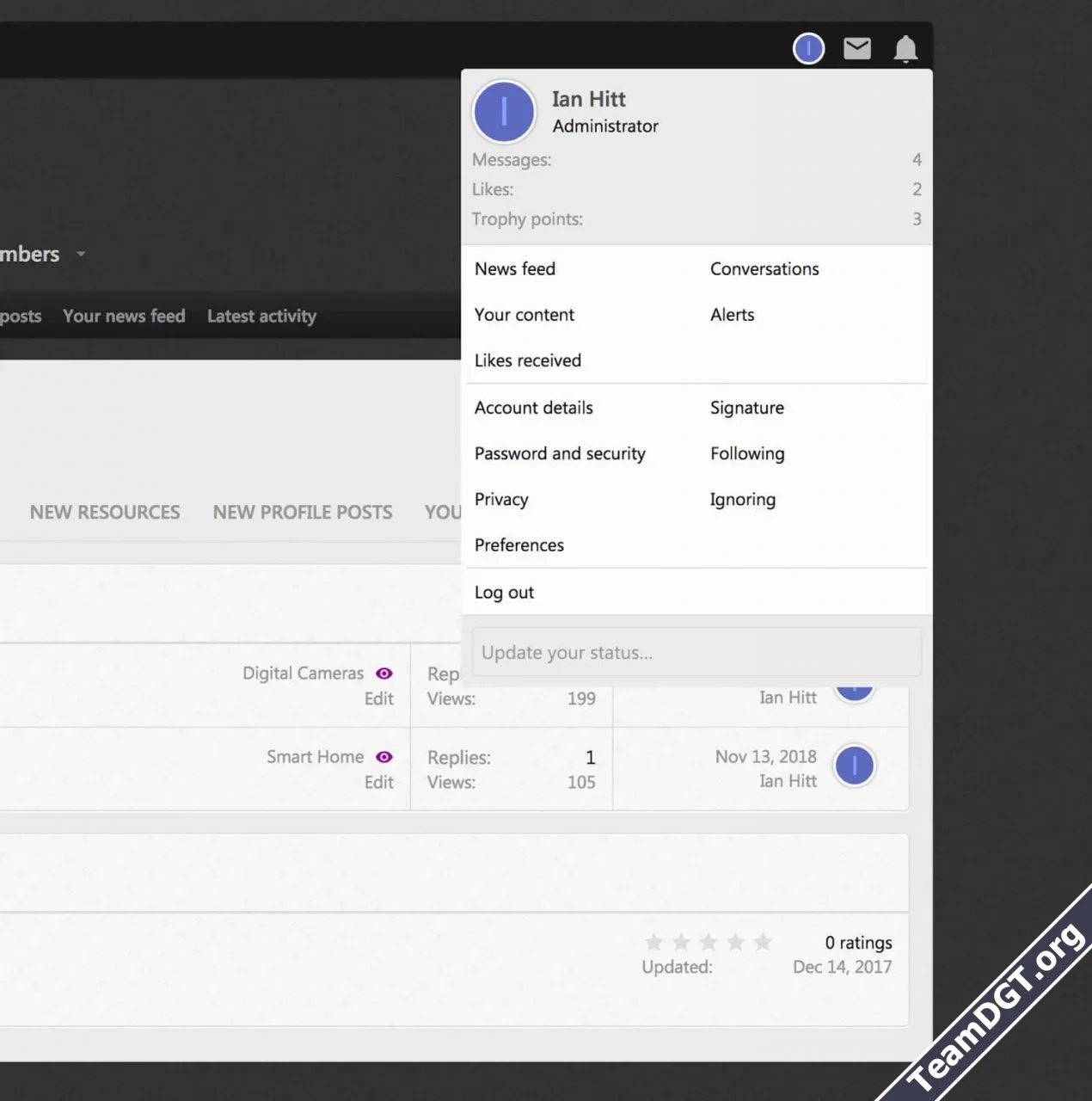The width and height of the screenshot is (1092, 1101).
Task: Click the Latest activity link
Action: (x=261, y=317)
